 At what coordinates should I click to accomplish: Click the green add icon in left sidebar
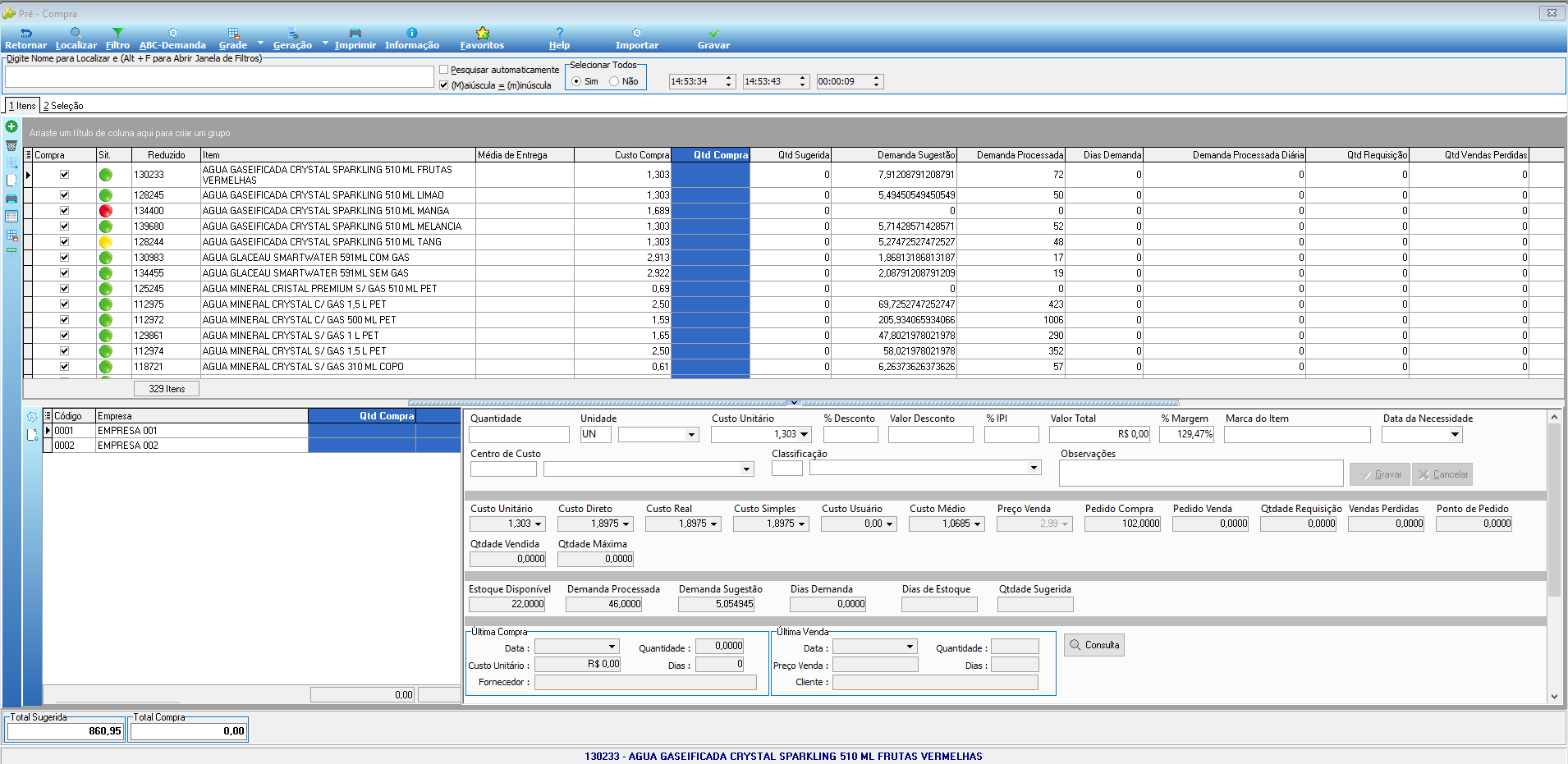coord(11,126)
